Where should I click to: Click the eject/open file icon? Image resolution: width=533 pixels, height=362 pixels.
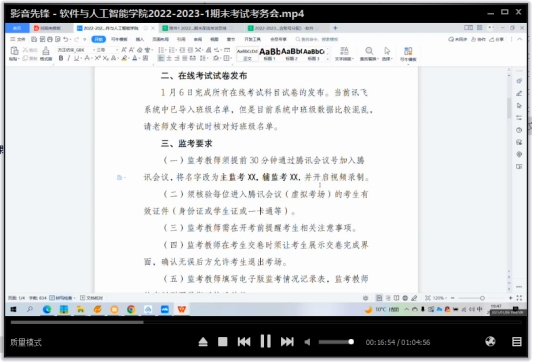click(x=203, y=342)
